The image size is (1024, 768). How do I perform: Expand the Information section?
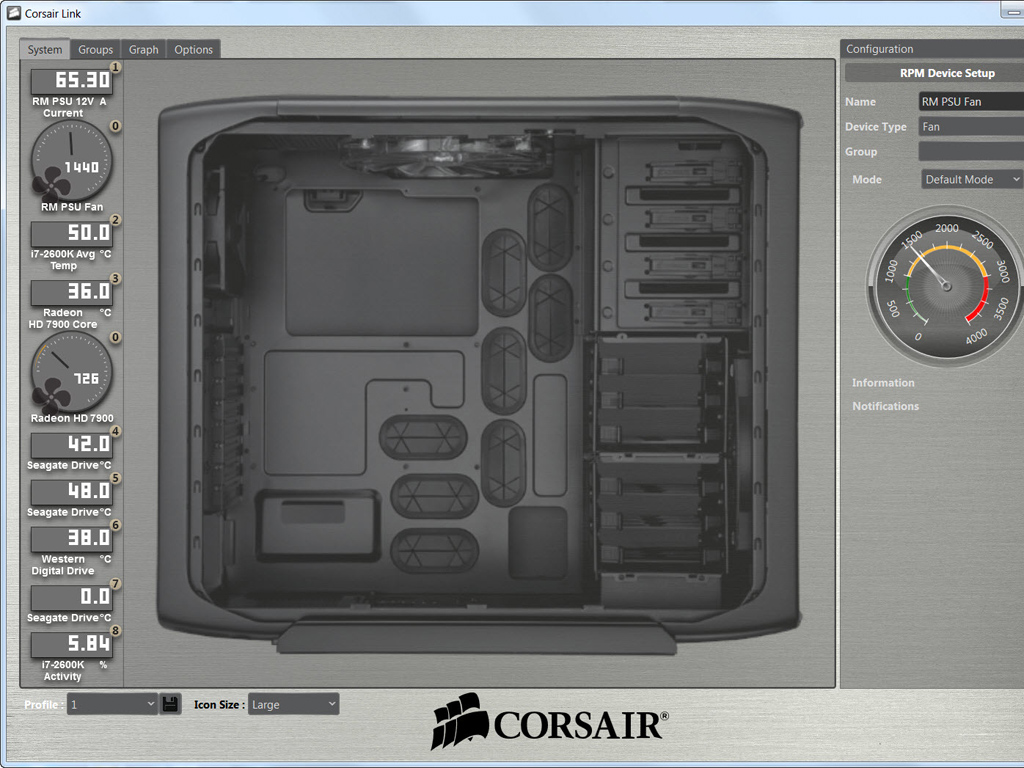click(x=883, y=383)
